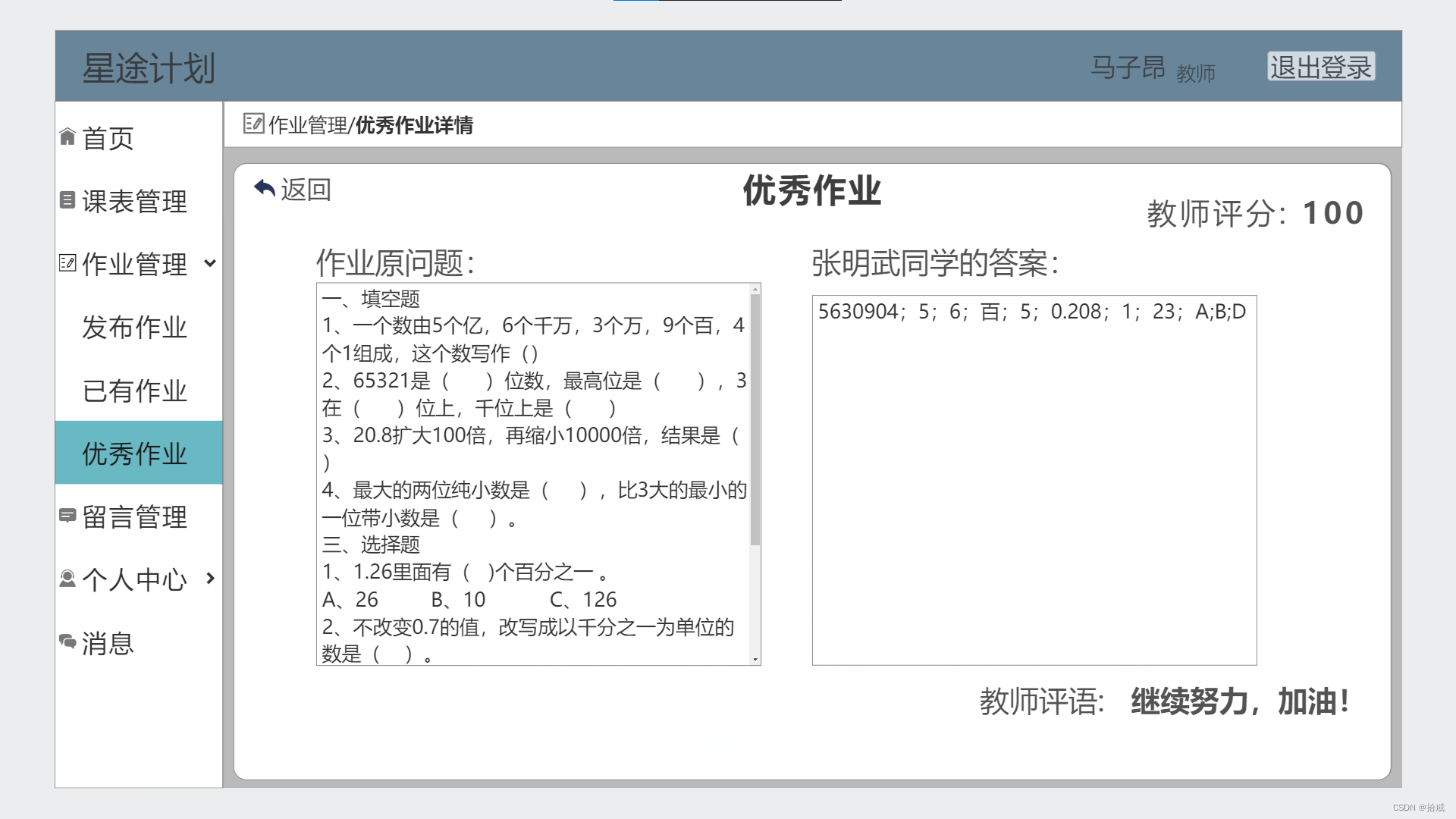
Task: Click the 星途计划 site title
Action: [x=149, y=68]
